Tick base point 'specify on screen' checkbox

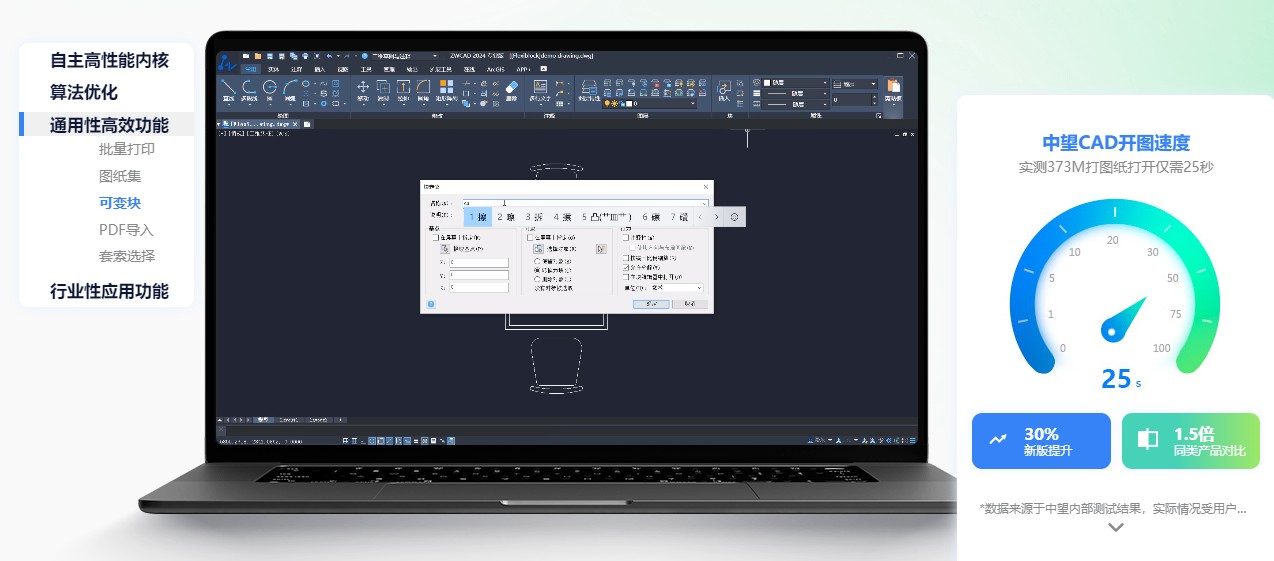436,238
